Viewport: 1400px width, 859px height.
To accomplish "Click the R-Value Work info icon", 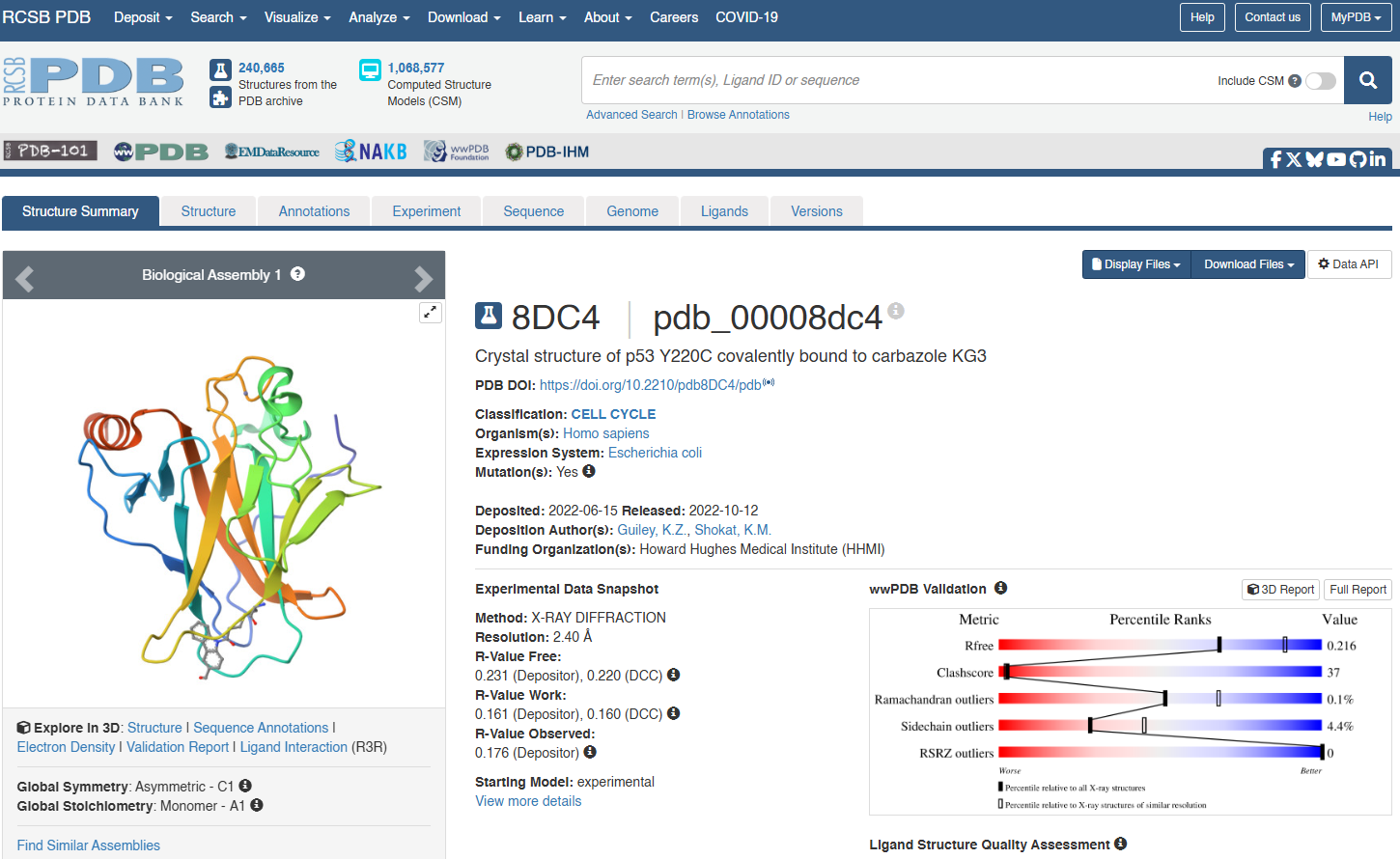I will pos(673,713).
